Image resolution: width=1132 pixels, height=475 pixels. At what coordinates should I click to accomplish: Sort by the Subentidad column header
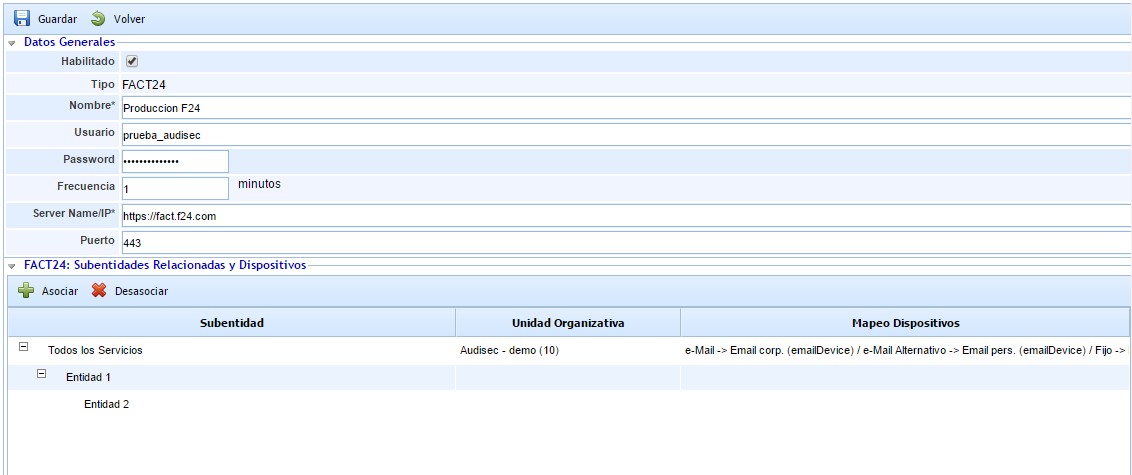(231, 323)
